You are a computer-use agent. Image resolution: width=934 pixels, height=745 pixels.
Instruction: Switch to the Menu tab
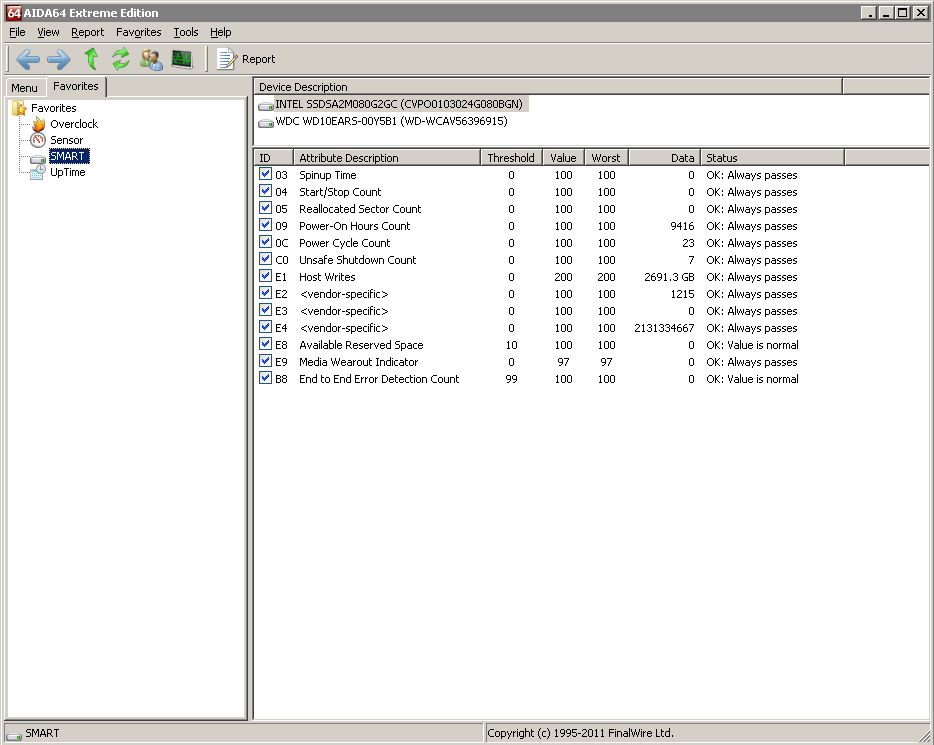(x=24, y=88)
